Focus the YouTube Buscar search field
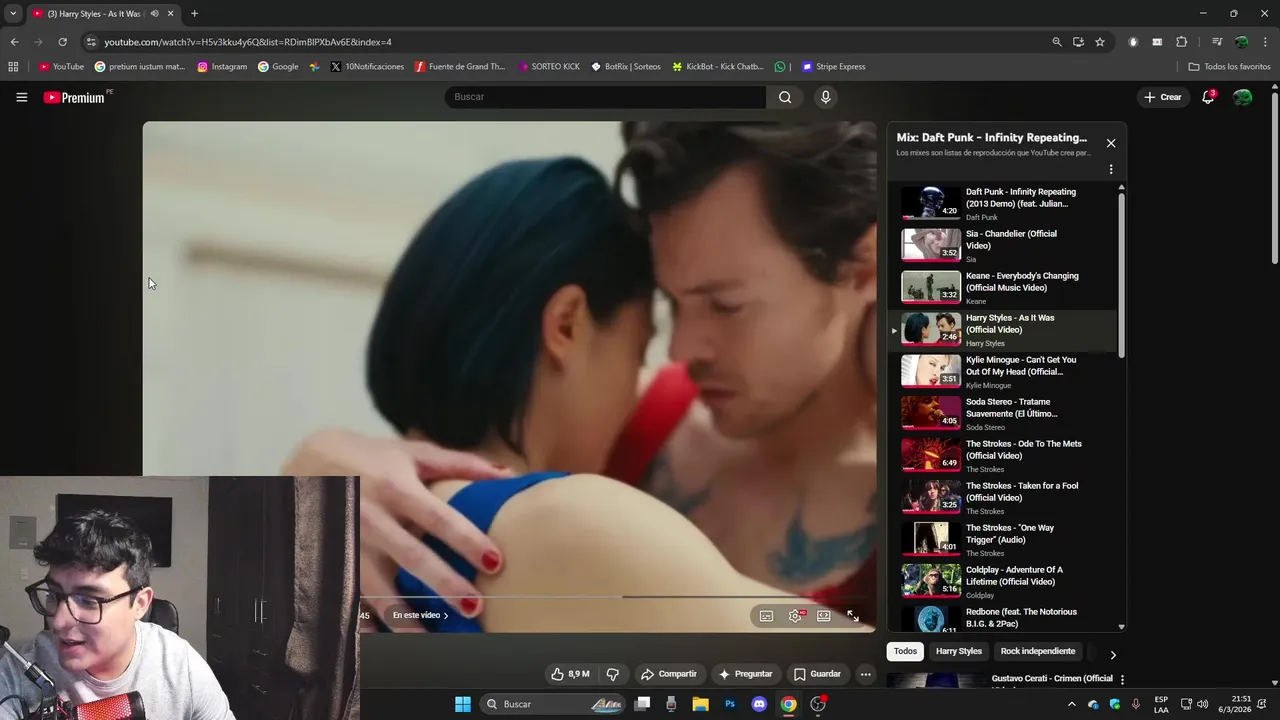 [605, 97]
